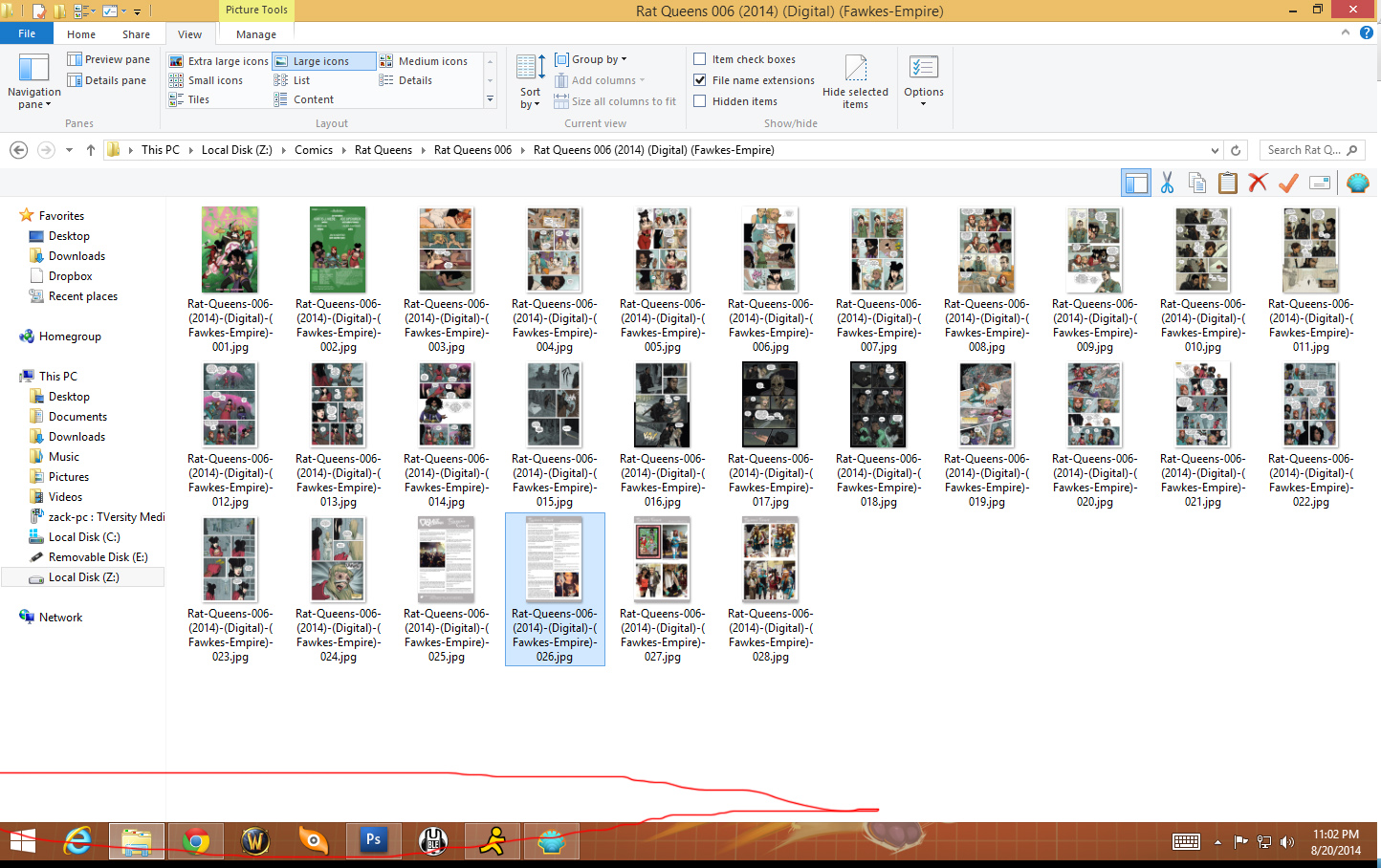
Task: Click the red X delete icon
Action: click(1258, 183)
